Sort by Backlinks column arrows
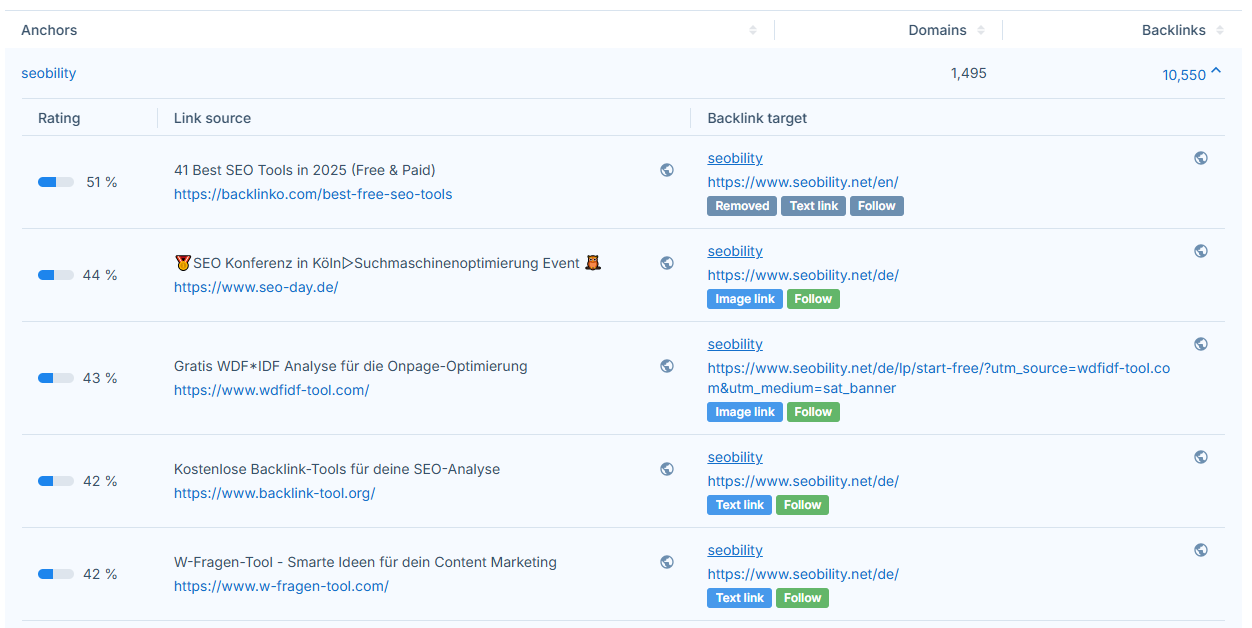Screen dimensions: 1252x628 (1220, 30)
